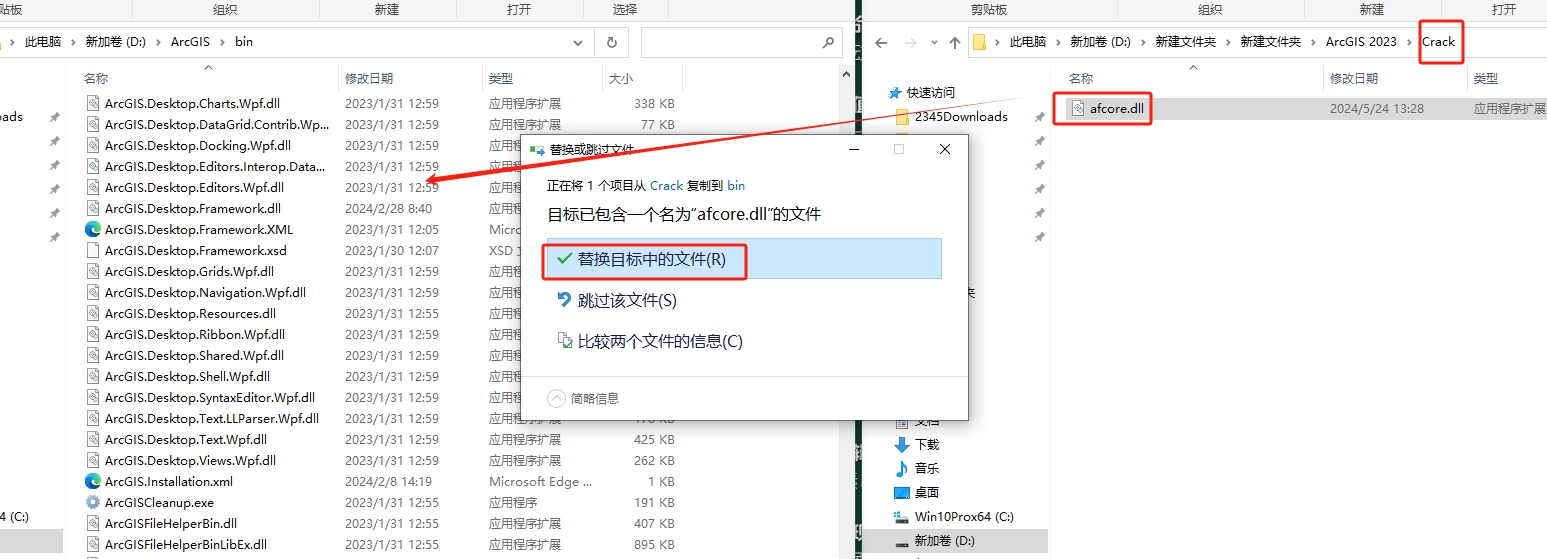Image resolution: width=1547 pixels, height=559 pixels.
Task: Select ArcGISCleanup.exe application file
Action: 159,502
